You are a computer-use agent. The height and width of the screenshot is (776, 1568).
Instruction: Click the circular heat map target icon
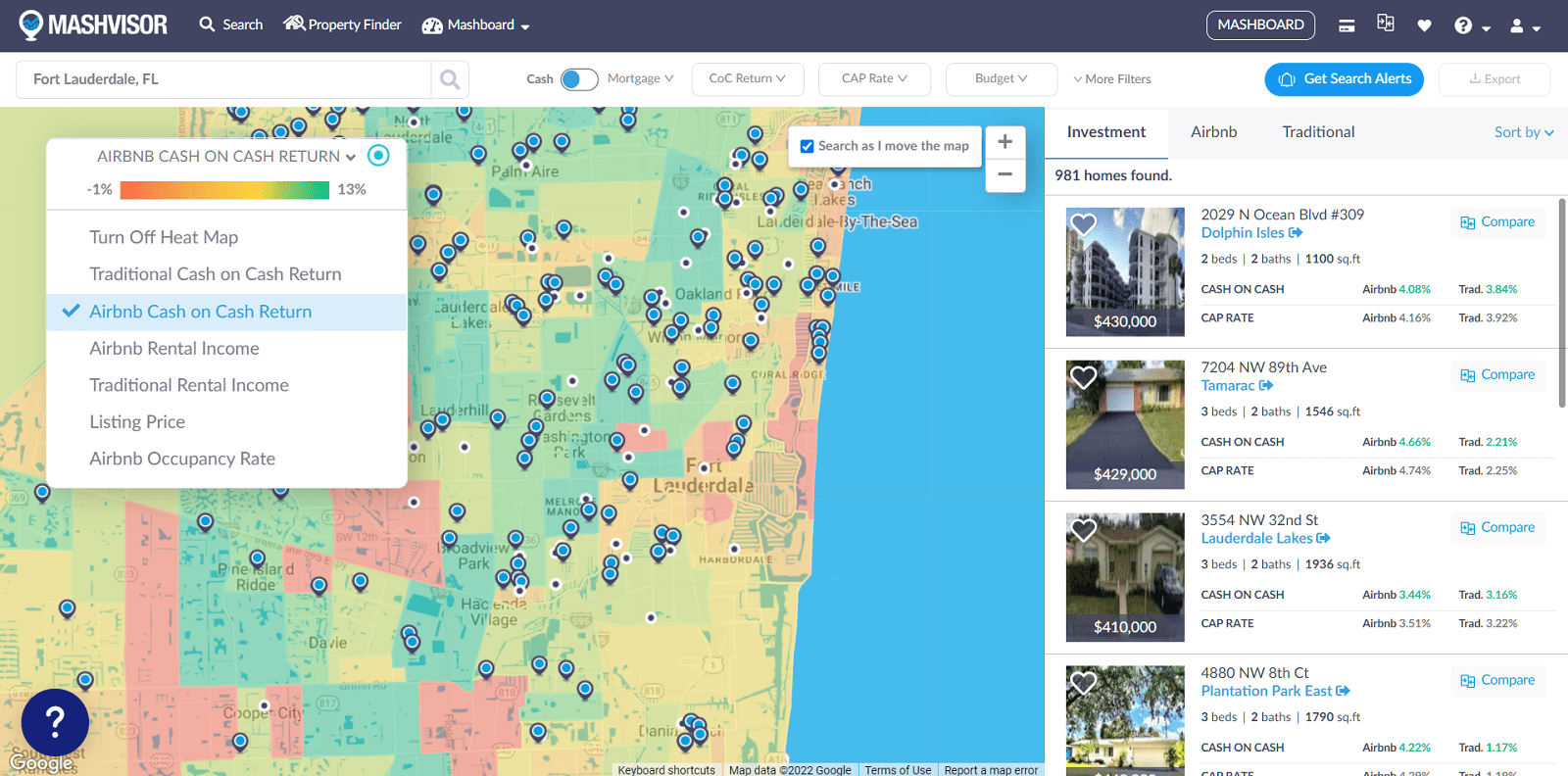click(378, 155)
